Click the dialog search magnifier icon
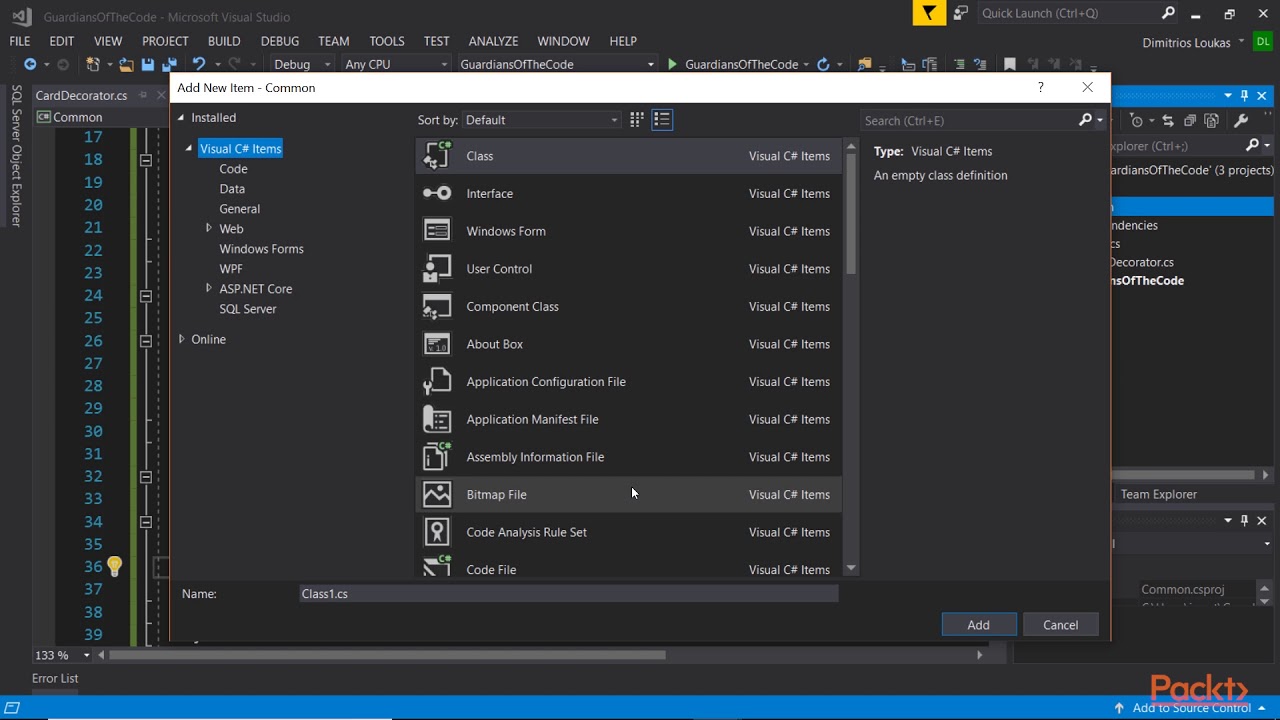This screenshot has height=720, width=1280. [1085, 120]
